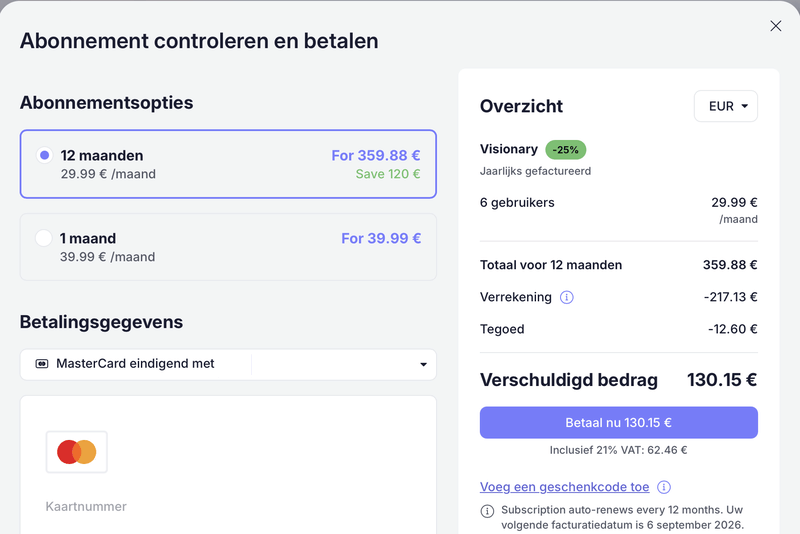
Task: Click the info icon next to Verrekening
Action: click(567, 297)
